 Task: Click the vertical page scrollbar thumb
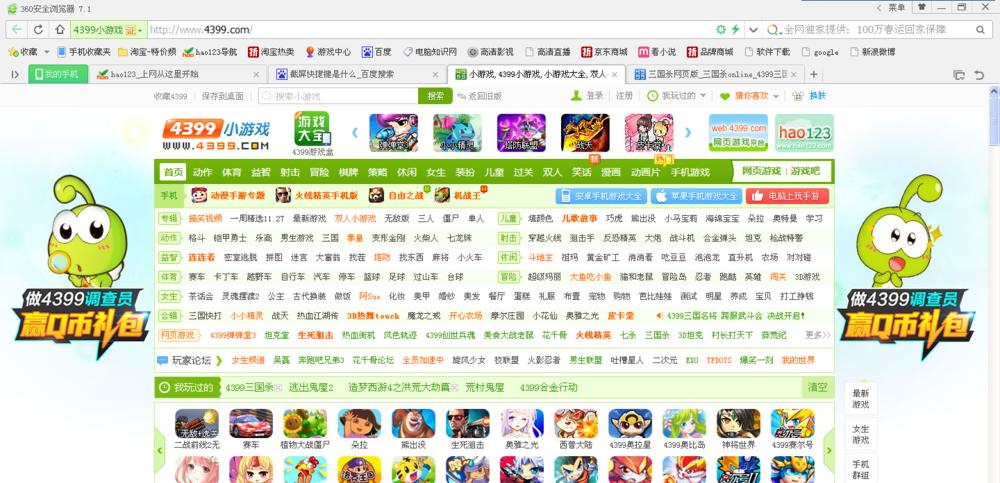[994, 121]
